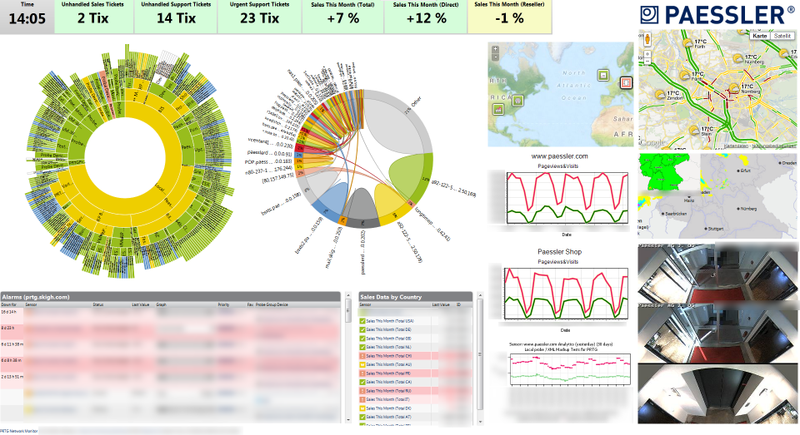Open Sales This Month (Total FR) sensor

(x=388, y=373)
